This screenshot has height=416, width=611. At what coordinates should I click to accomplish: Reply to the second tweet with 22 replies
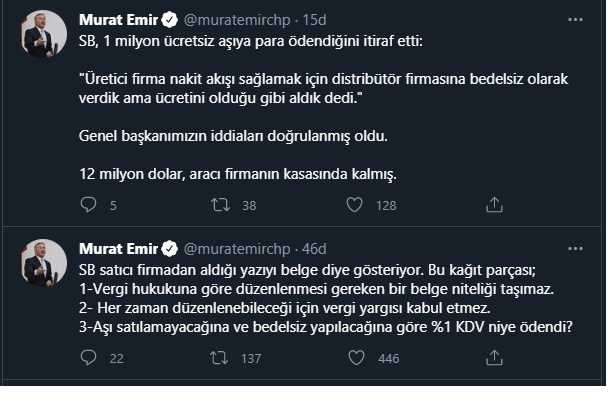click(87, 358)
